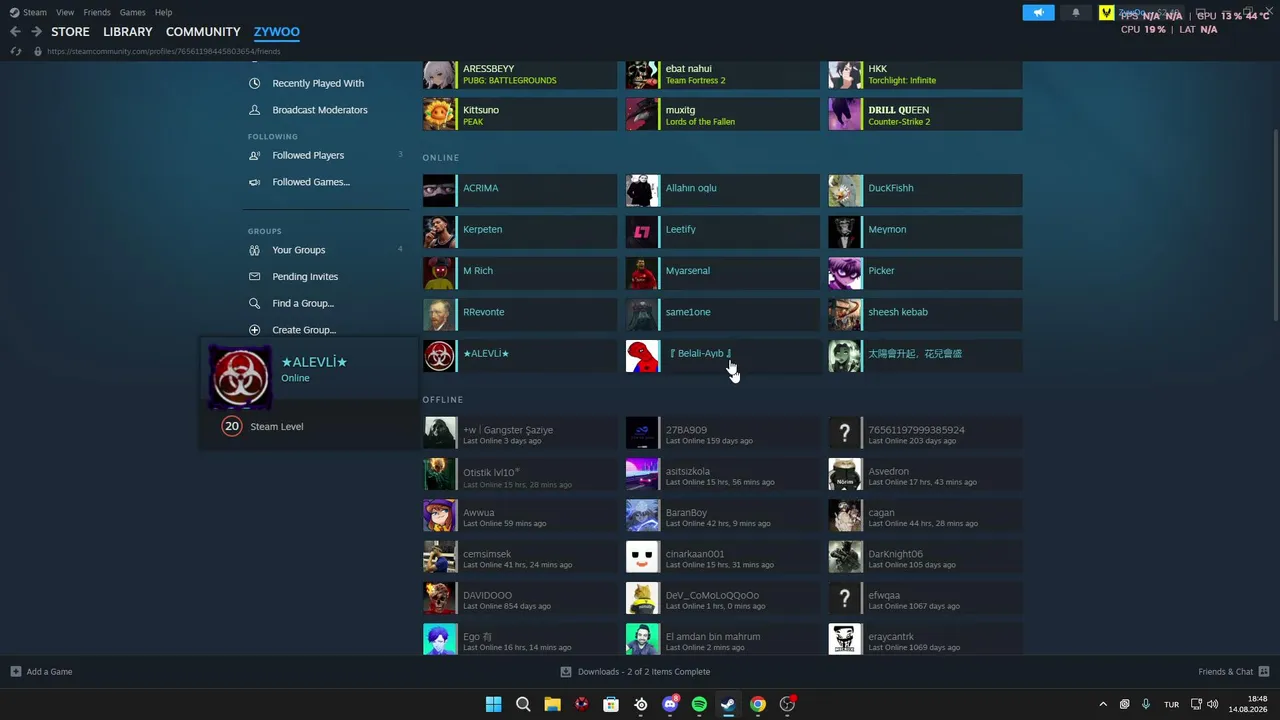The width and height of the screenshot is (1280, 720).
Task: Open Google Chrome from the taskbar
Action: [x=758, y=704]
